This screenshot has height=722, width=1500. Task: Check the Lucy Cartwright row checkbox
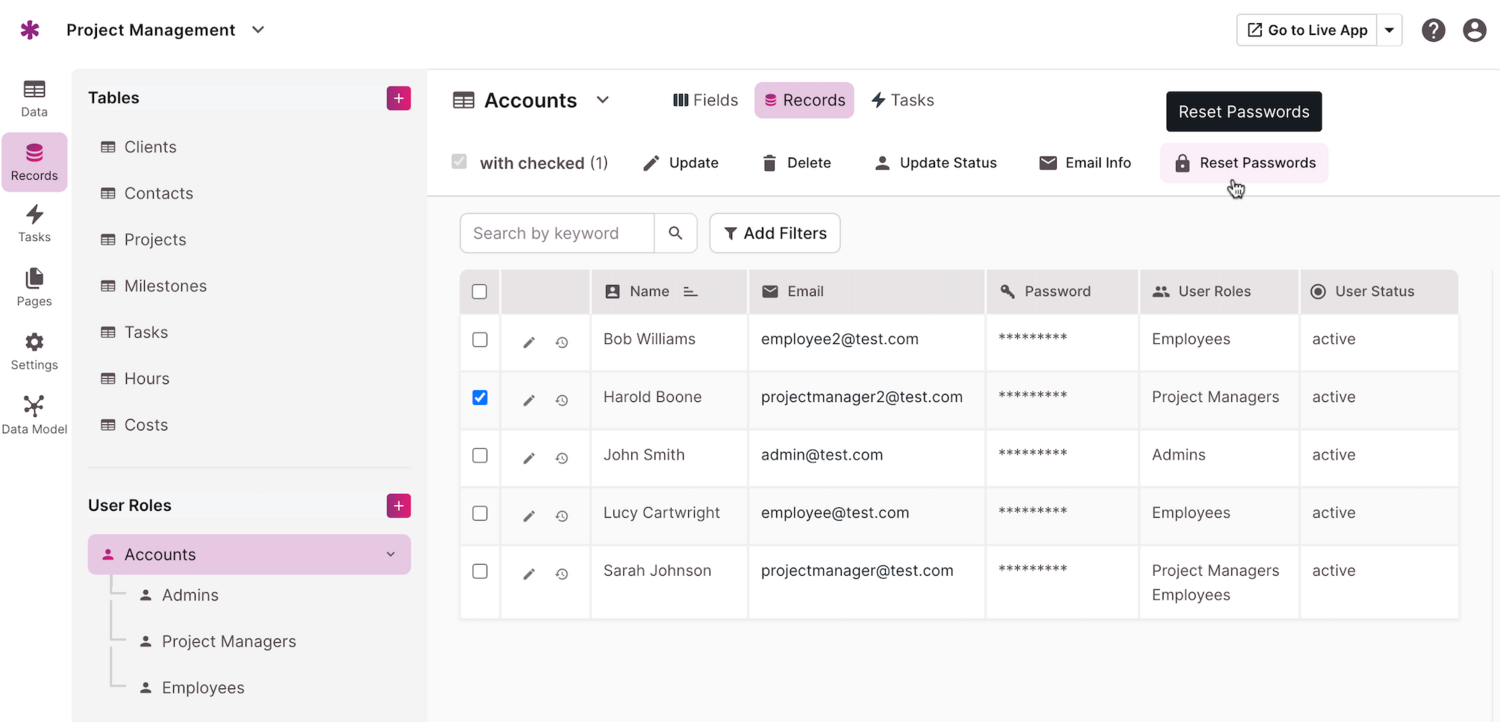pos(480,513)
